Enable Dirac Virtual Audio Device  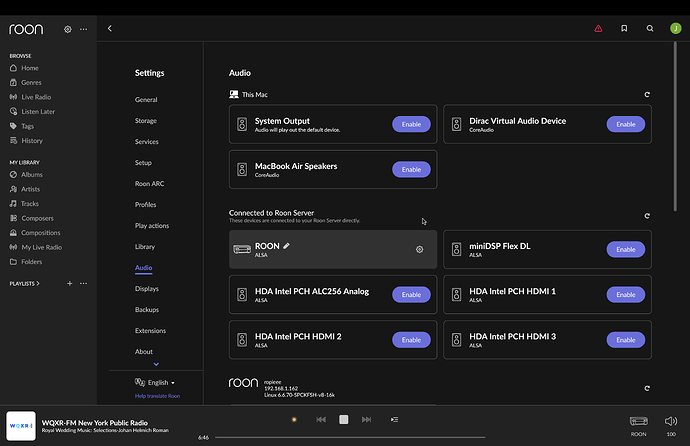pyautogui.click(x=626, y=124)
